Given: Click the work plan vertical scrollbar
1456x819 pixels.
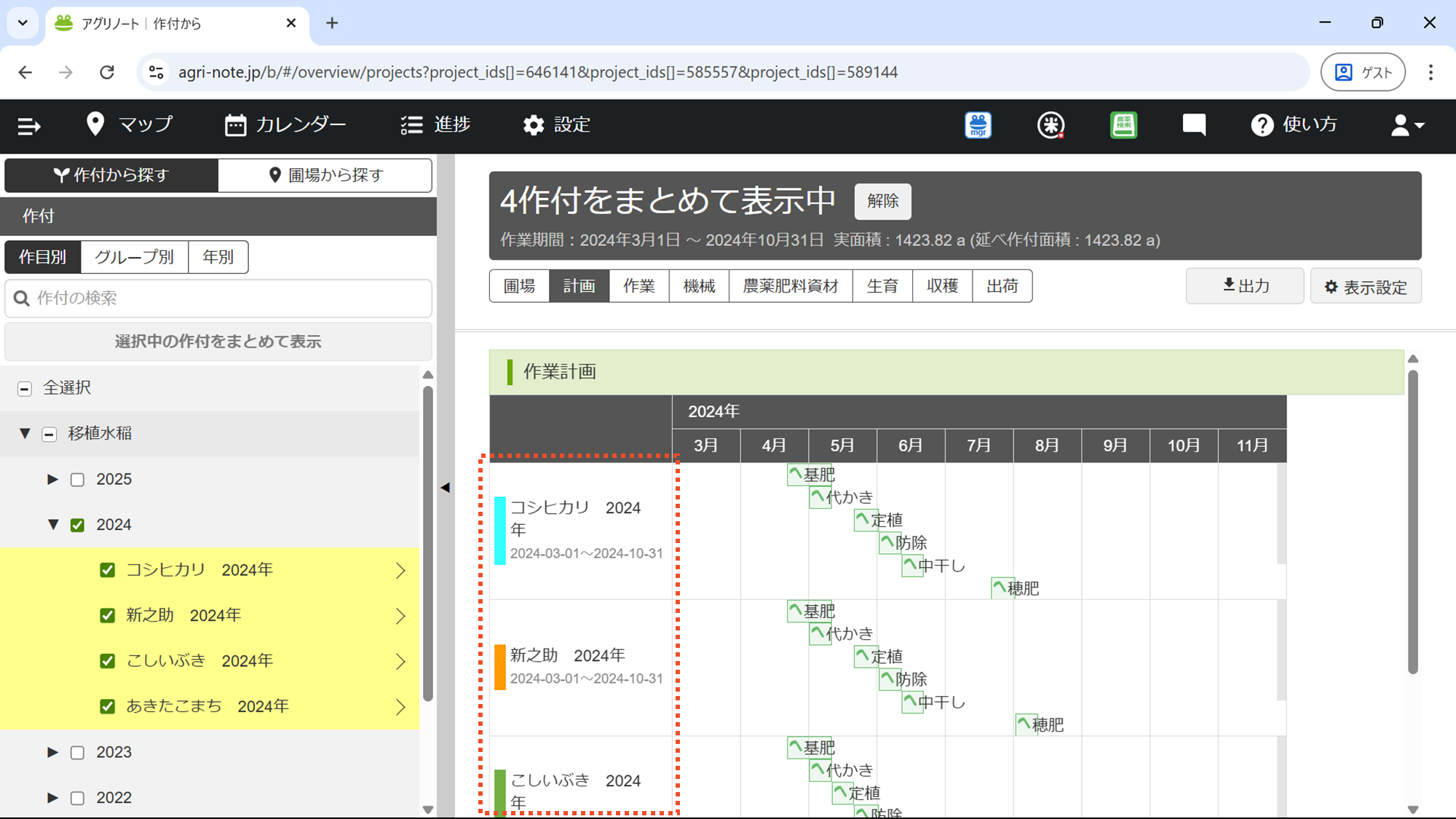Looking at the screenshot, I should click(x=1413, y=522).
